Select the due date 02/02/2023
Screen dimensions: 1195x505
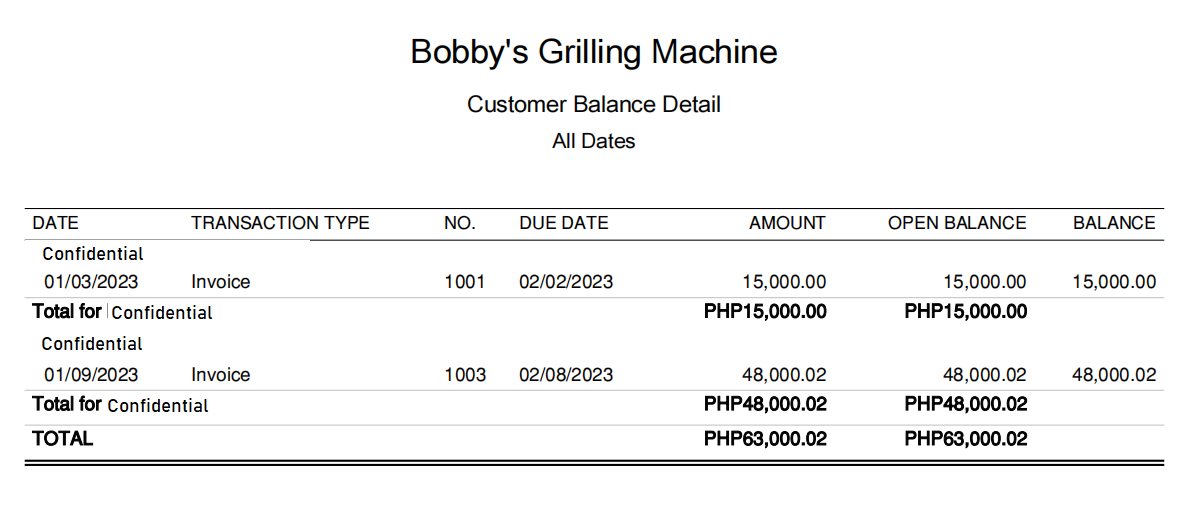tap(566, 282)
